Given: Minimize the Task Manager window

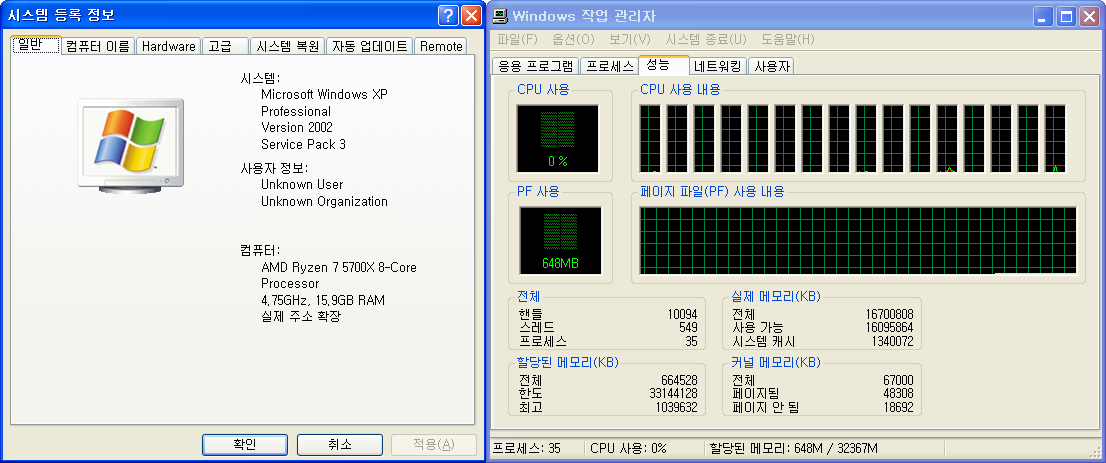Looking at the screenshot, I should pyautogui.click(x=1045, y=16).
